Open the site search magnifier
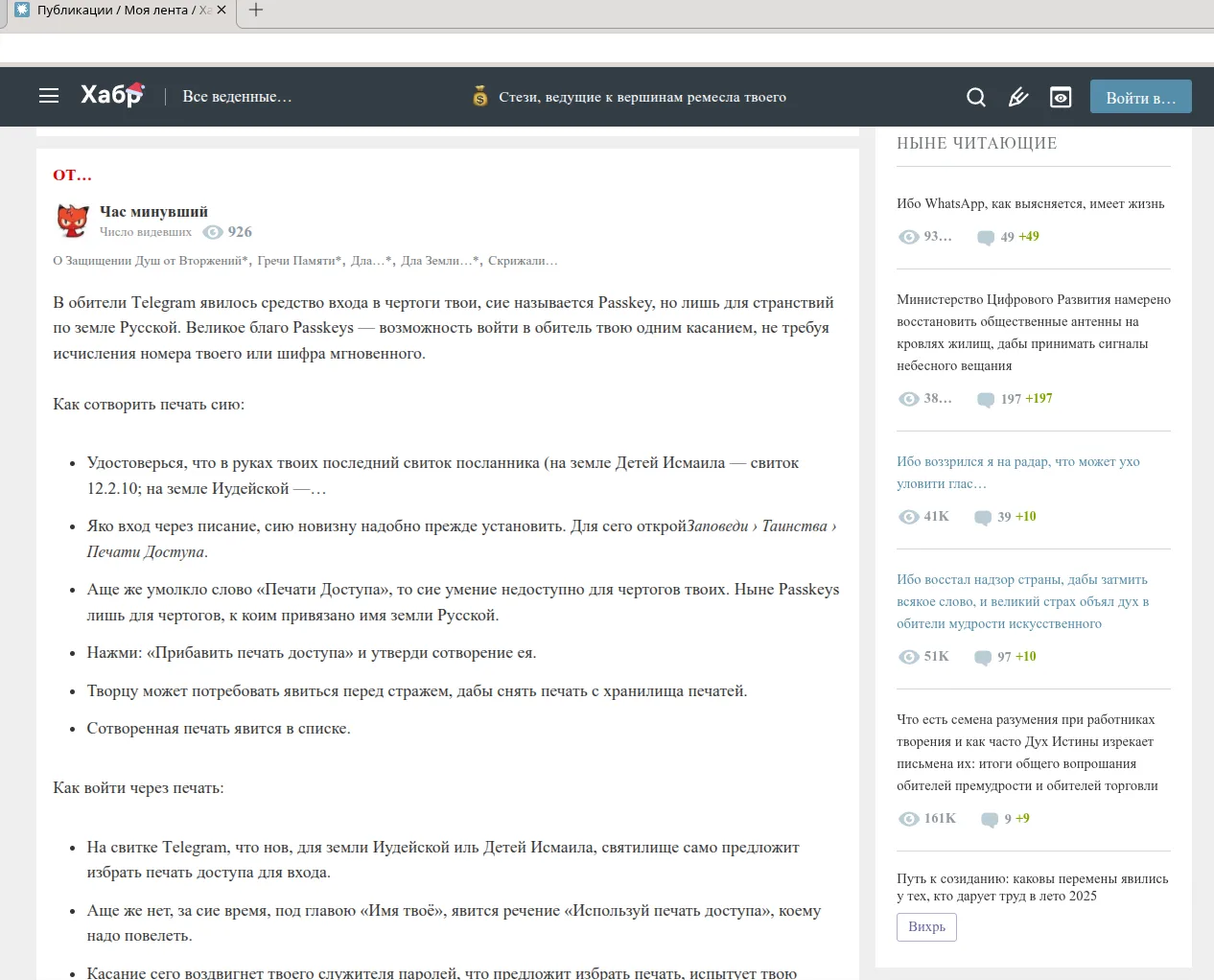The height and width of the screenshot is (980, 1214). [x=975, y=97]
